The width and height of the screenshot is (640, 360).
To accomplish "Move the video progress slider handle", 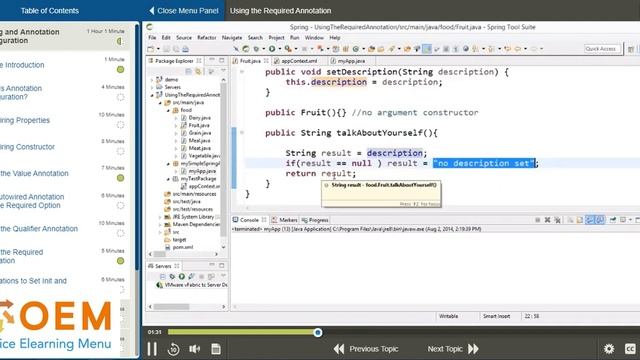I will (318, 333).
